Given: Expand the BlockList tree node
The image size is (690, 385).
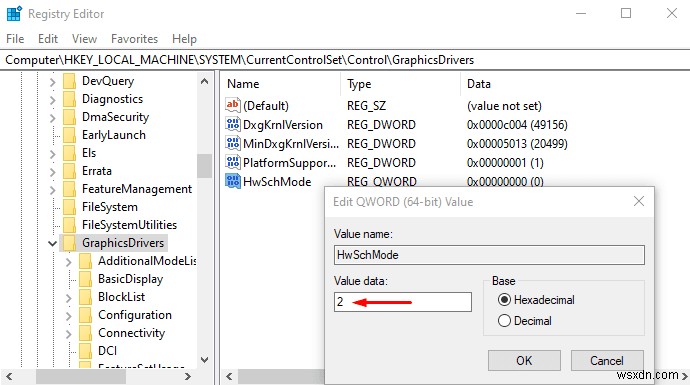Looking at the screenshot, I should pyautogui.click(x=69, y=298).
